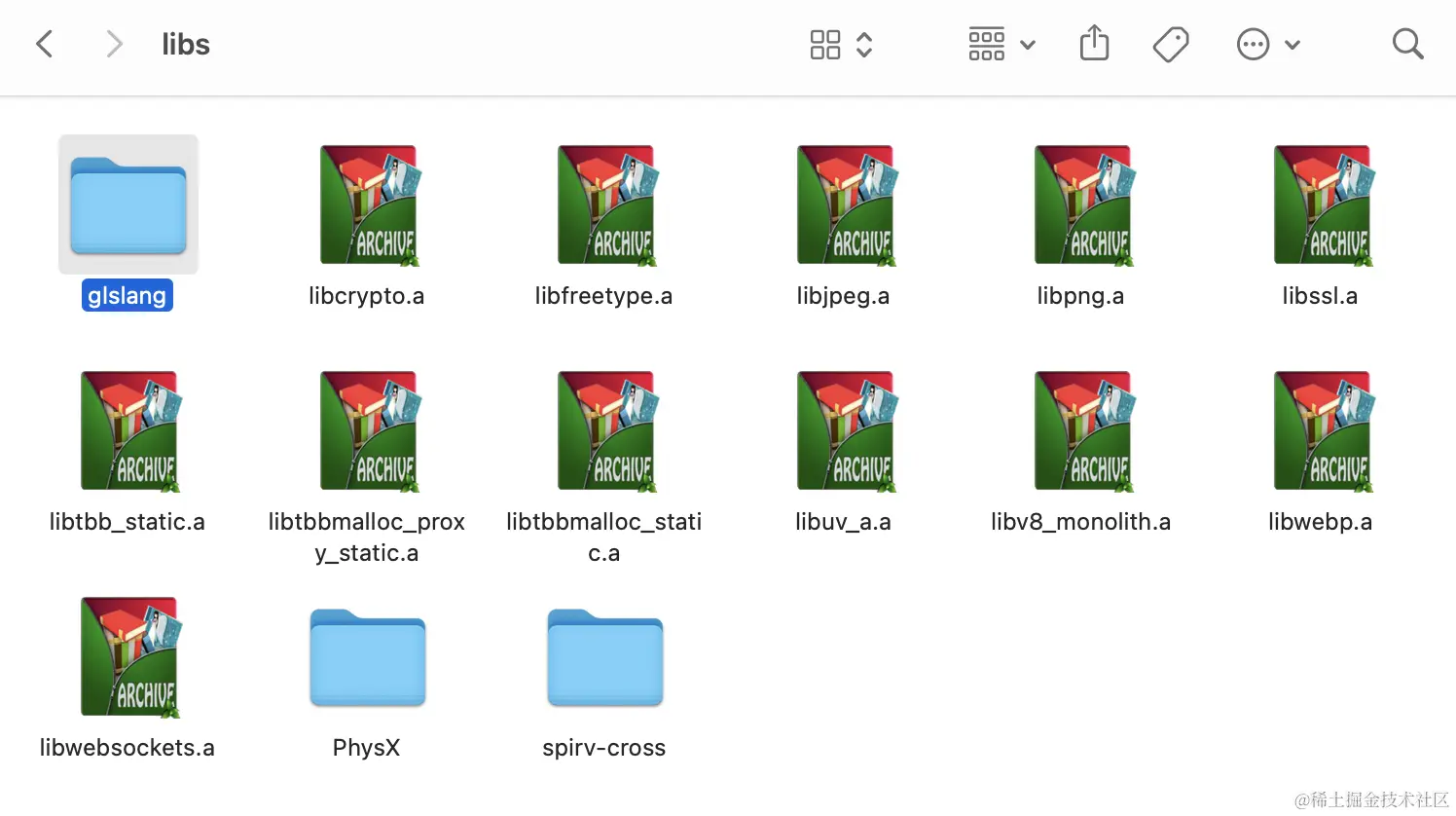This screenshot has width=1456, height=816.
Task: Click the spirv-cross folder name
Action: click(x=603, y=748)
